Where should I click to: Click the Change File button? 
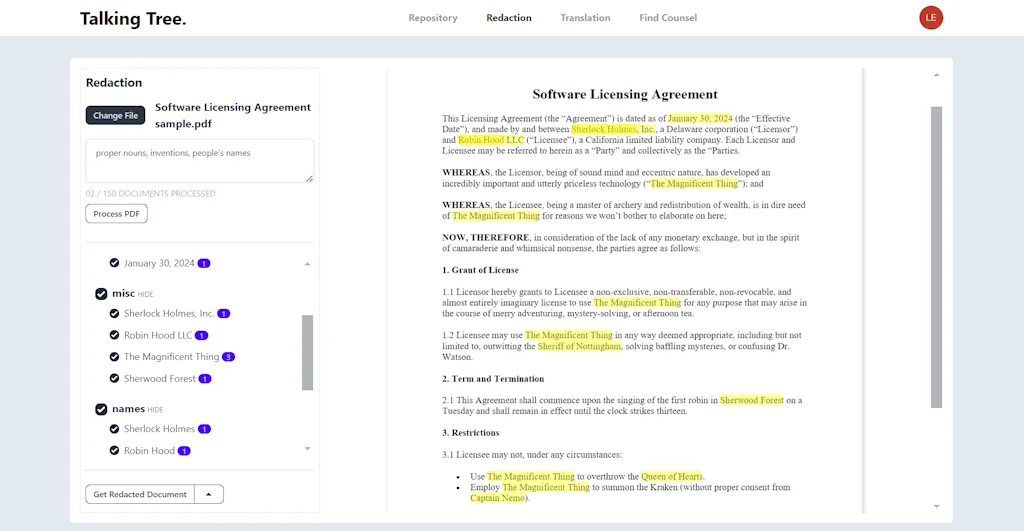(115, 116)
